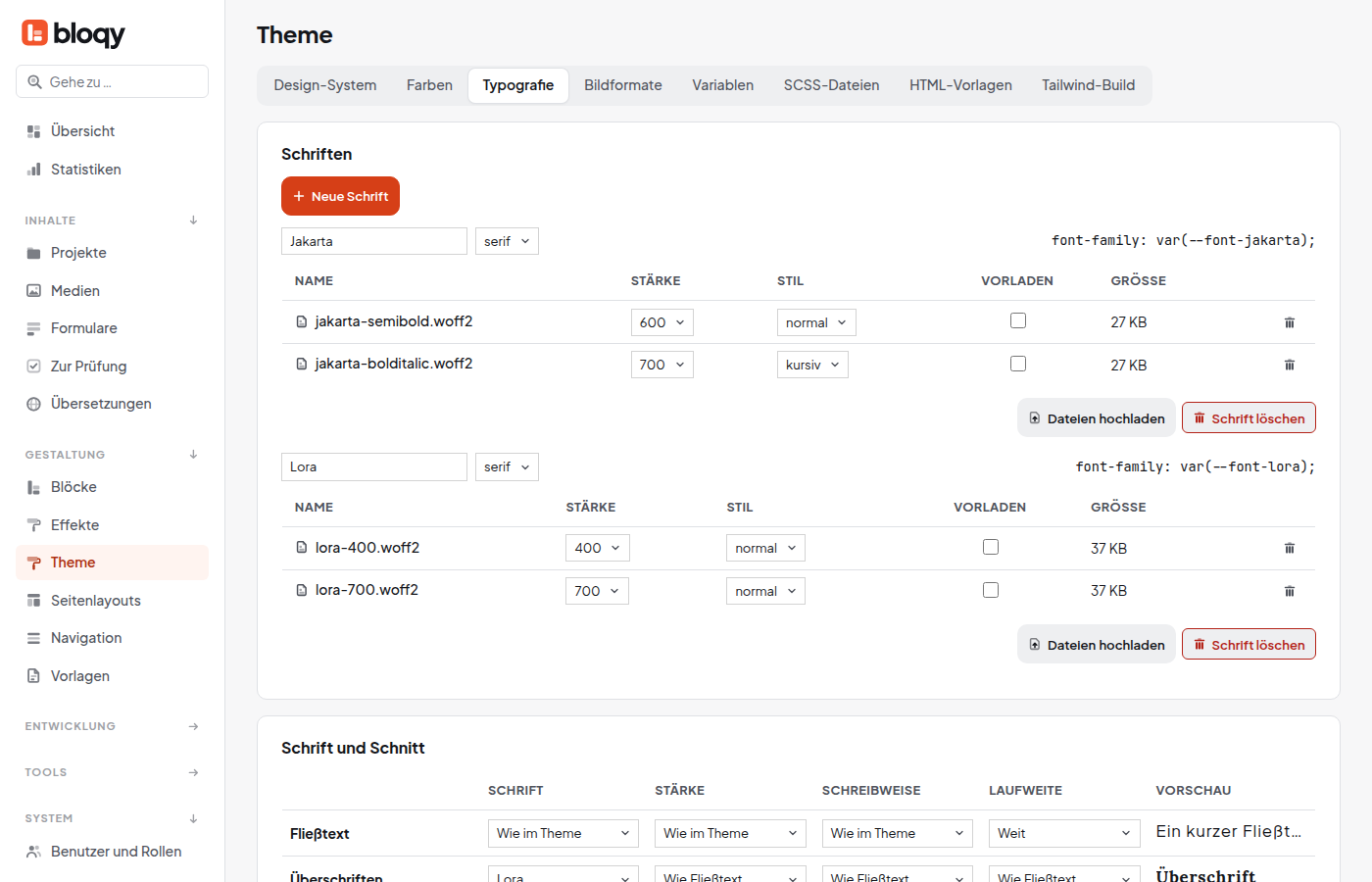The width and height of the screenshot is (1372, 882).
Task: Open Übersetzungen via its globe icon
Action: click(x=33, y=404)
